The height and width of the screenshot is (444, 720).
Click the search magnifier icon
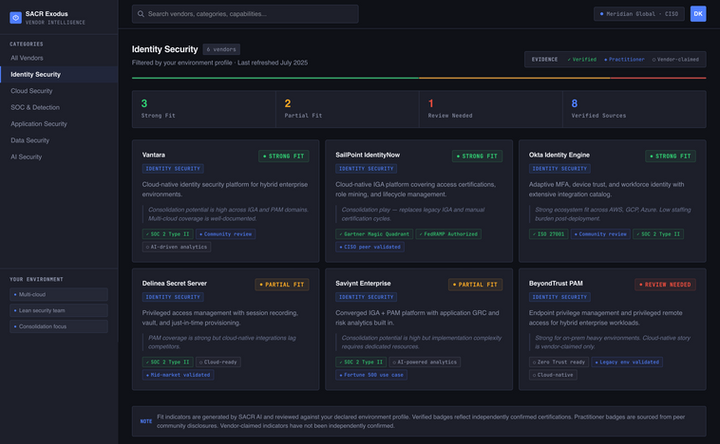[141, 14]
